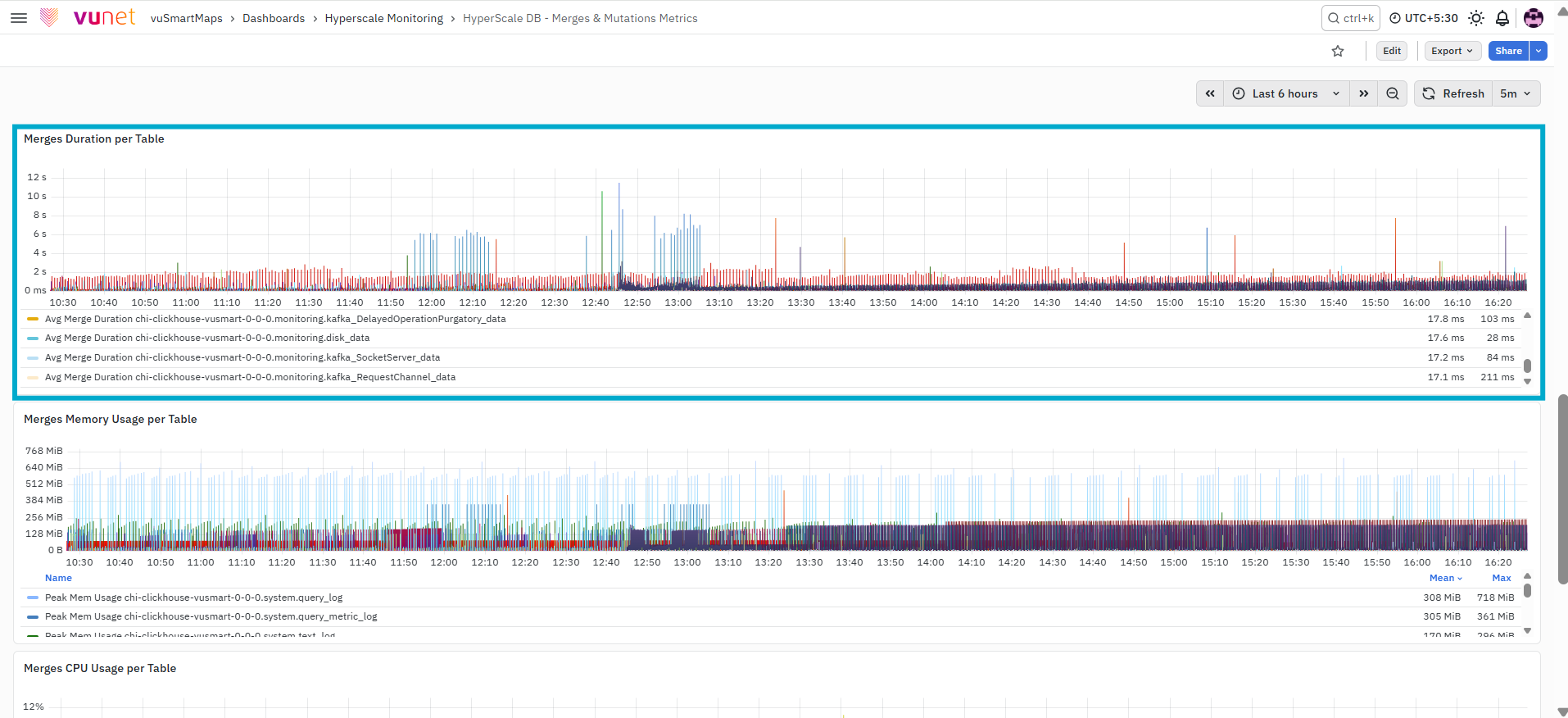Screen dimensions: 1568x718
Task: Zoom out the time range
Action: pos(1393,93)
